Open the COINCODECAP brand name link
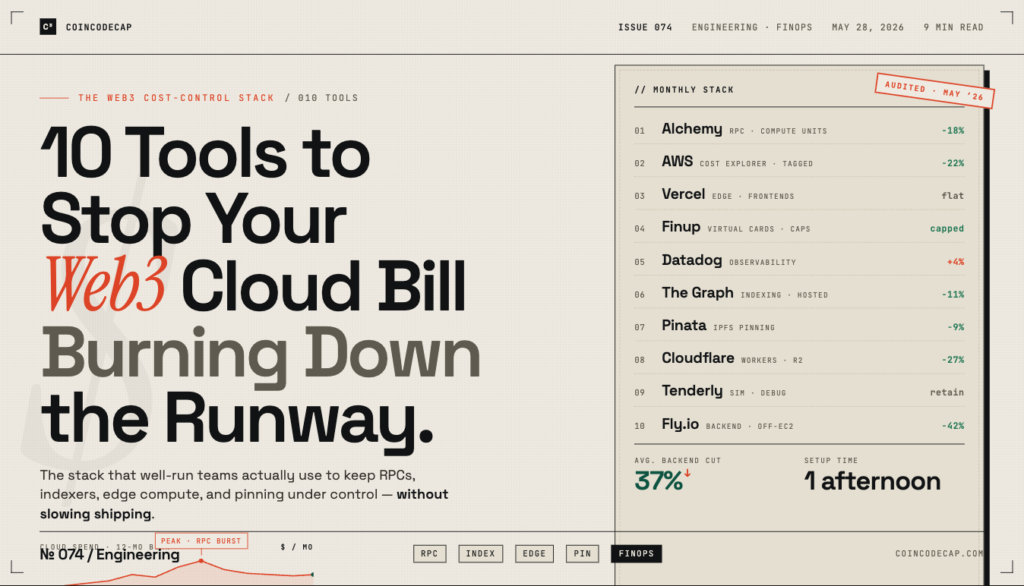Image resolution: width=1024 pixels, height=586 pixels. (99, 27)
